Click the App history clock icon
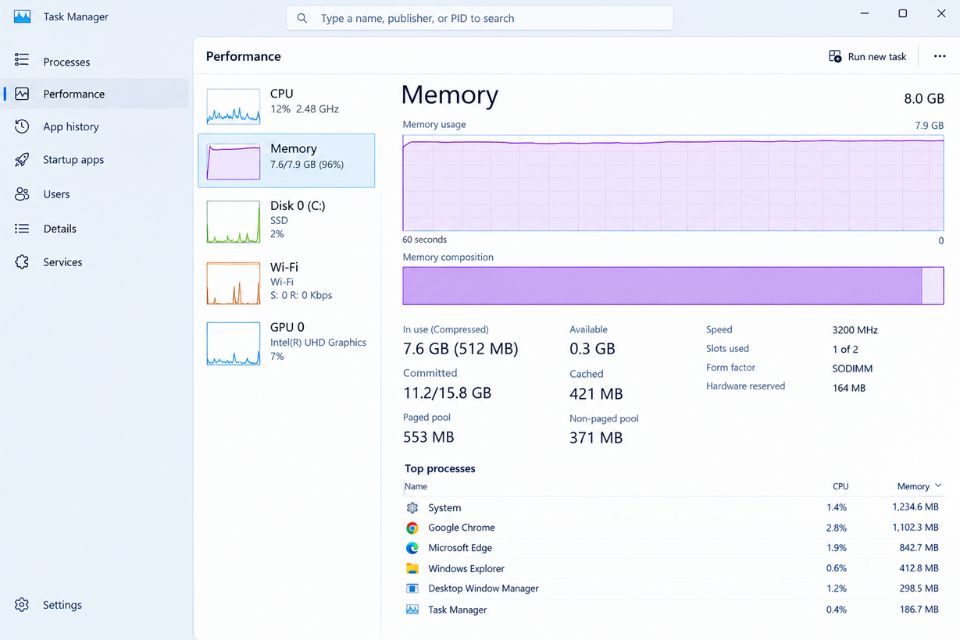This screenshot has width=960, height=640. 22,126
